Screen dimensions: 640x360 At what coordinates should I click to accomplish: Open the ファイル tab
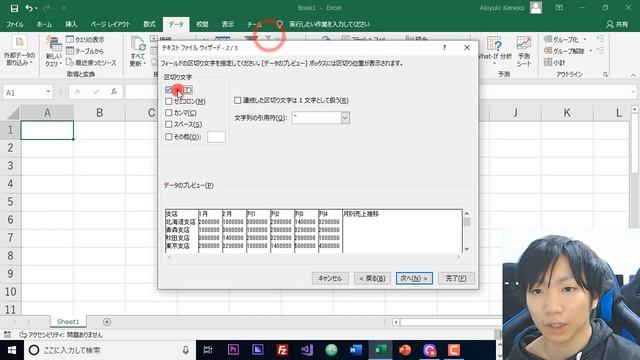pyautogui.click(x=15, y=24)
